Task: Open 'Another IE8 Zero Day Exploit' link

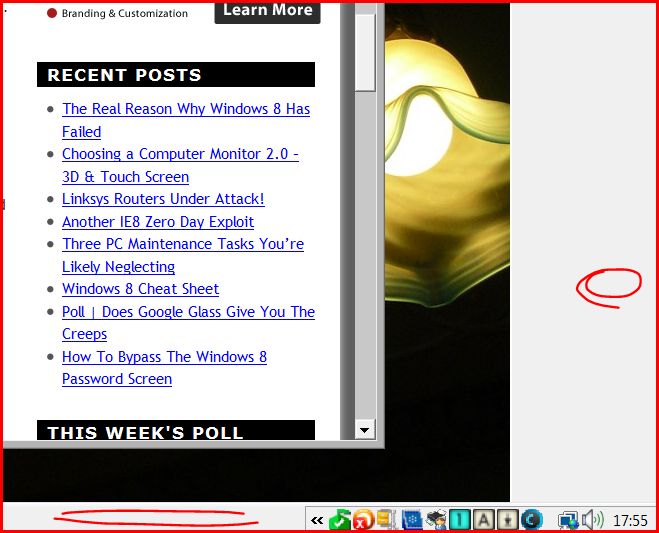Action: [x=158, y=222]
